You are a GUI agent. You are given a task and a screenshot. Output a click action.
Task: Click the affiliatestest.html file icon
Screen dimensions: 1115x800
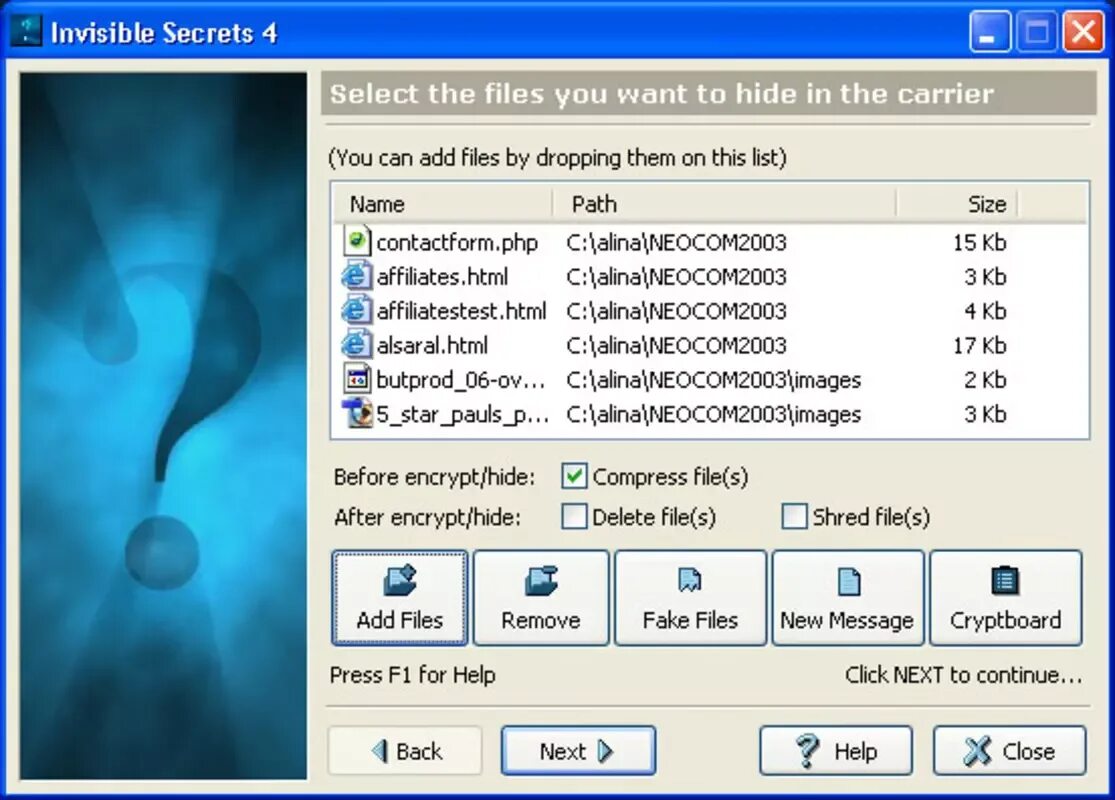point(356,310)
